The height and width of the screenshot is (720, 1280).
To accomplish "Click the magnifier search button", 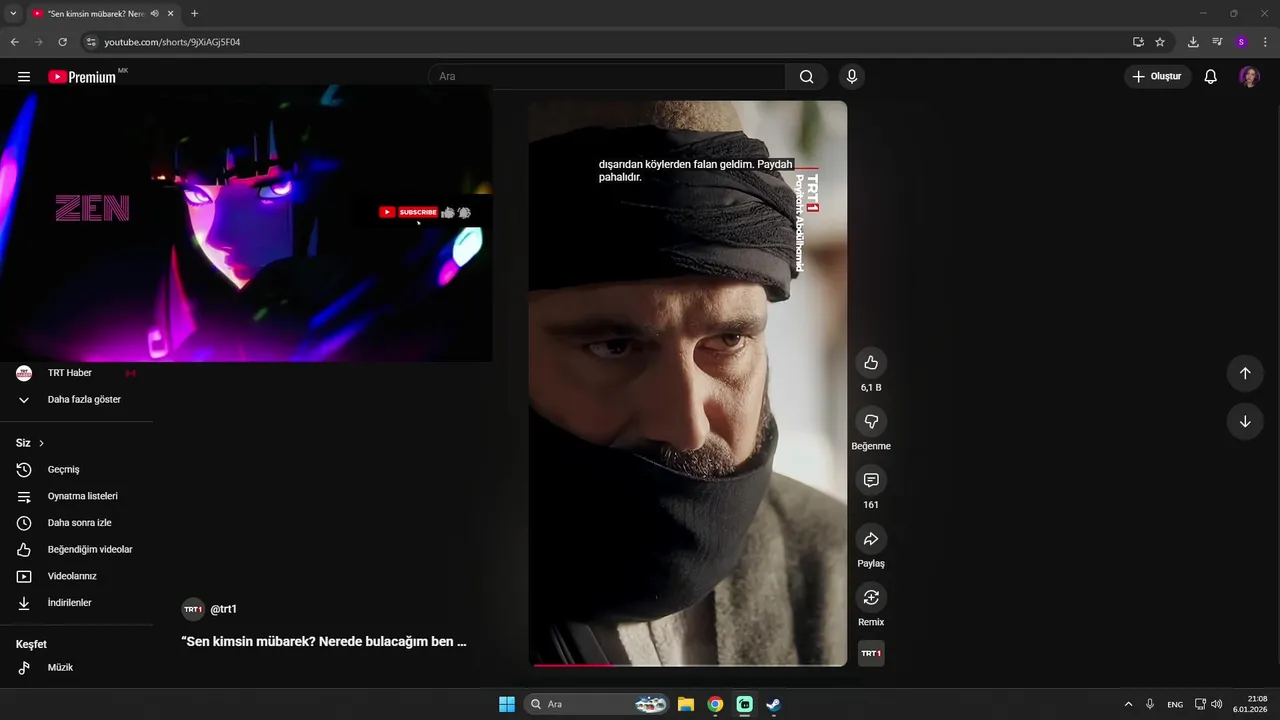I will click(807, 77).
